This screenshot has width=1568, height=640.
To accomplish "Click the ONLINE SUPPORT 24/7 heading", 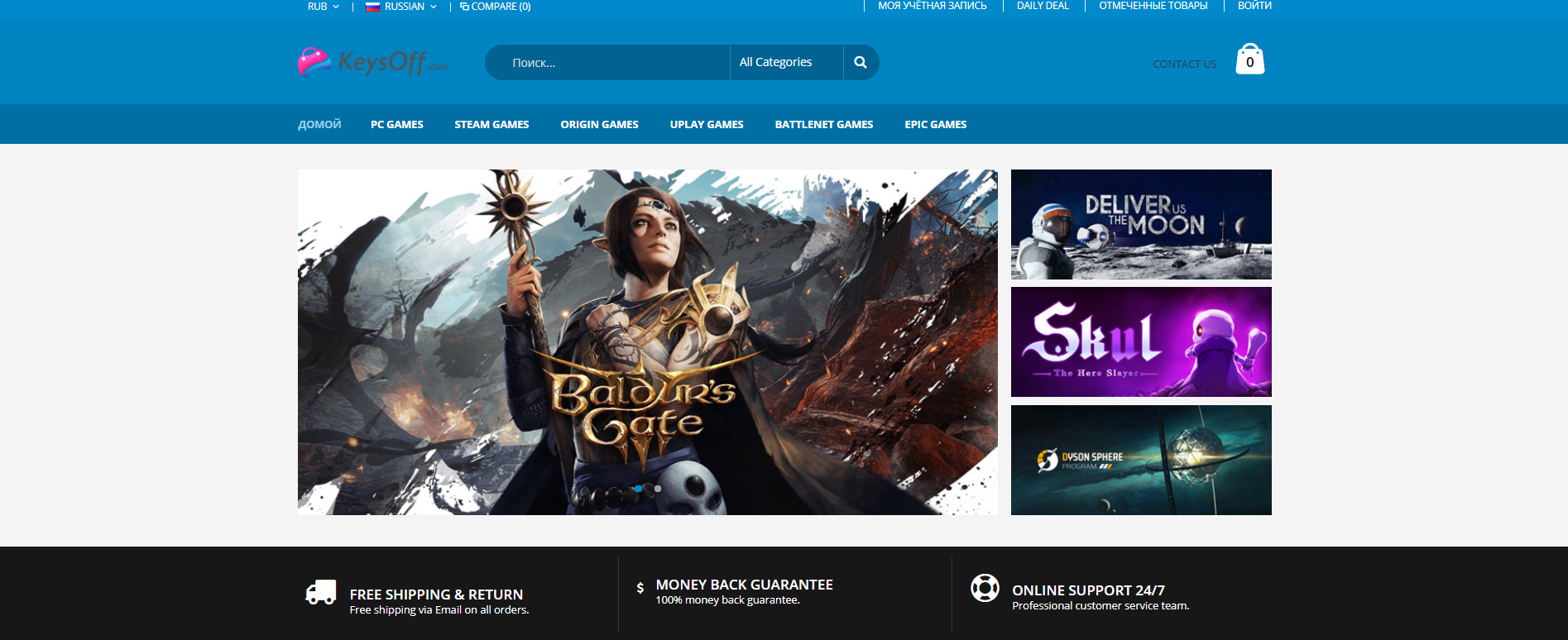I will click(1089, 590).
